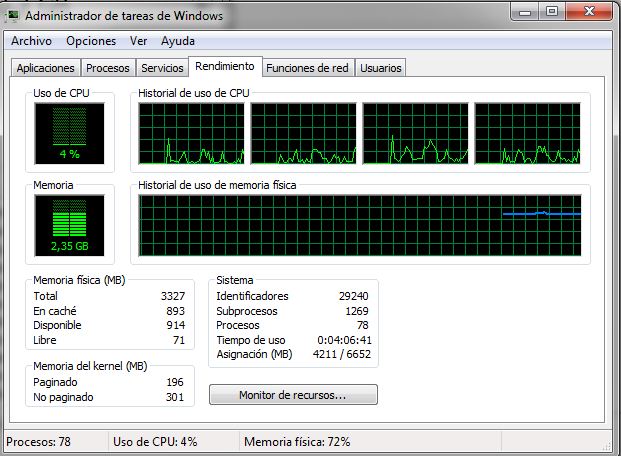
Task: Click the first CPU history graph
Action: point(191,134)
